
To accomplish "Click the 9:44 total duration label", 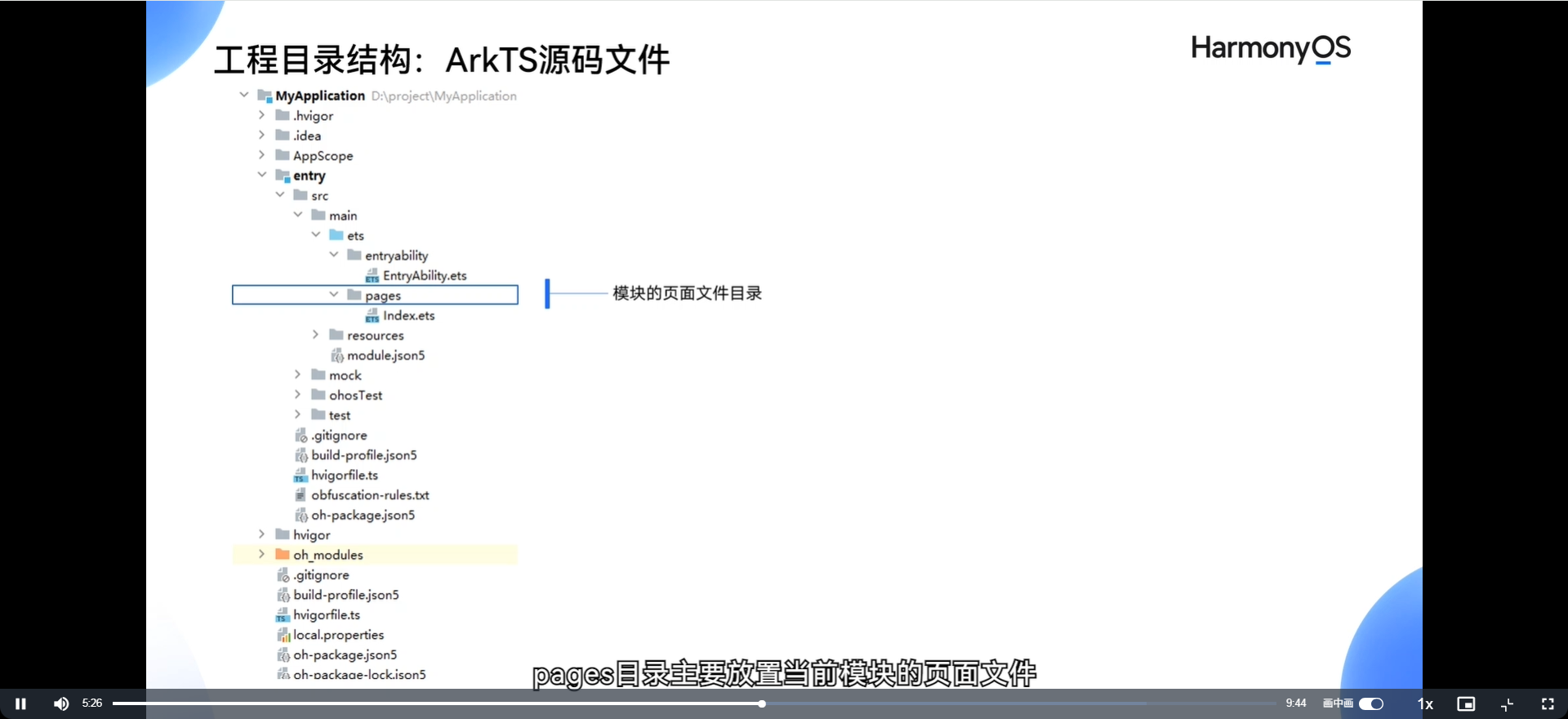I will [x=1296, y=703].
